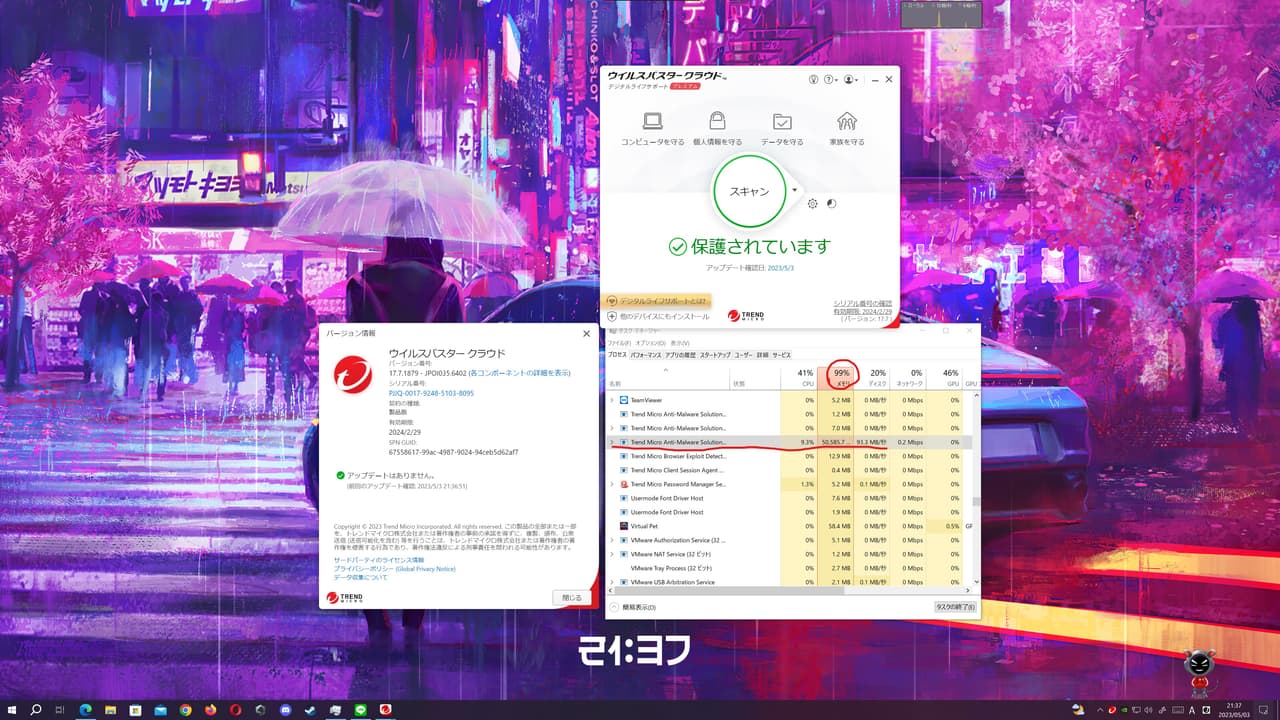Open データを守る folder section
This screenshot has height=720, width=1280.
(782, 129)
